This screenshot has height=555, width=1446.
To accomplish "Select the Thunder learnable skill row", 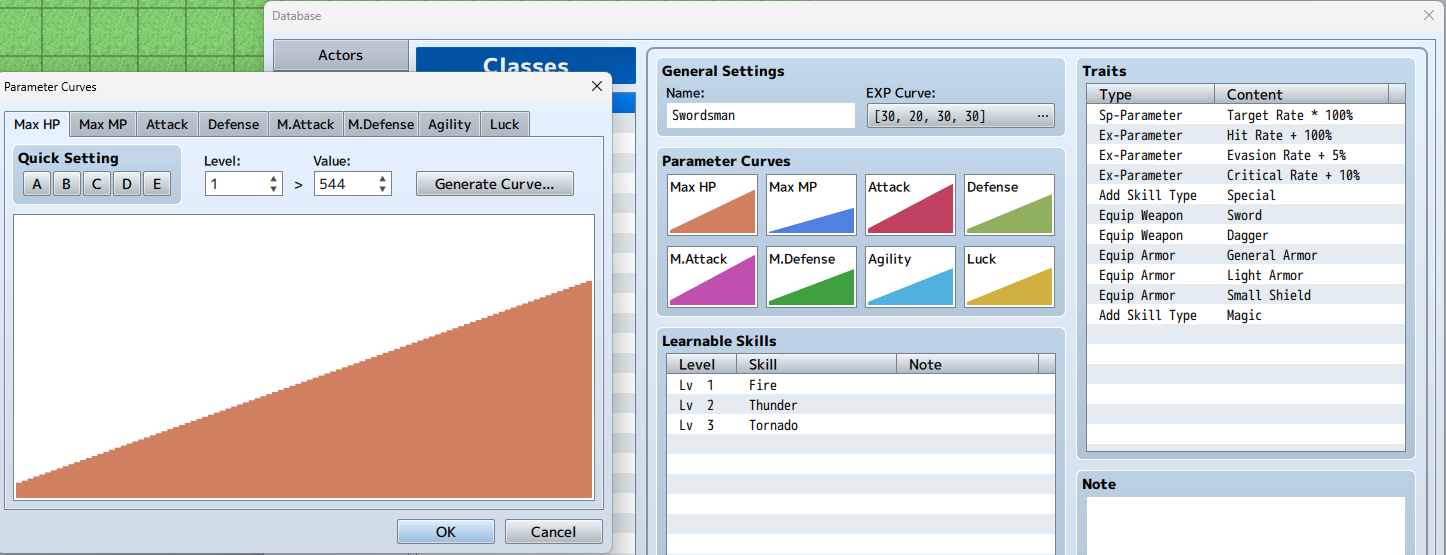I will [x=860, y=405].
